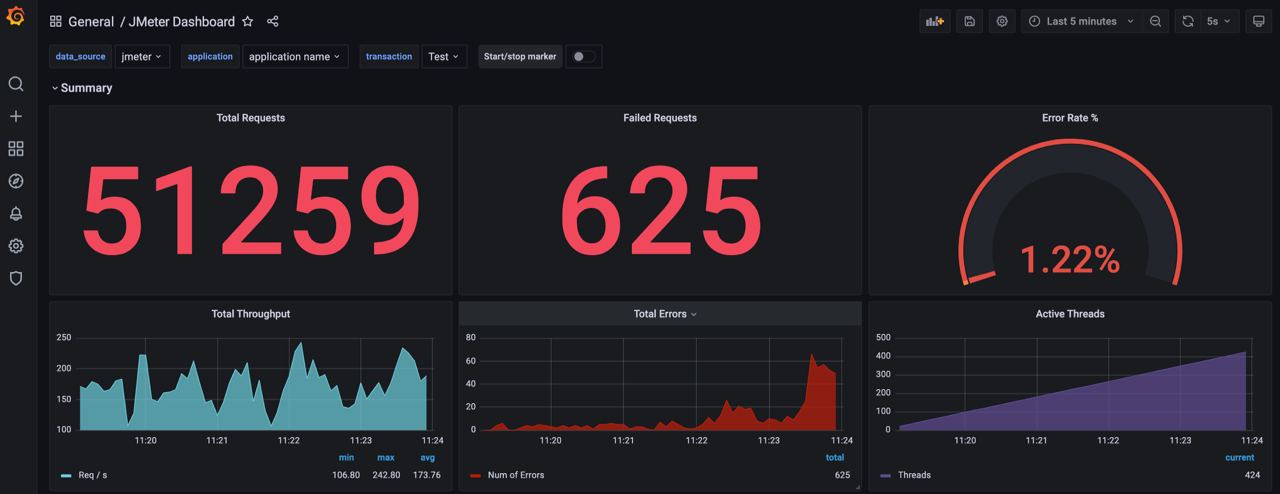Open the Last 5 minutes time picker
Viewport: 1280px width, 494px height.
[x=1081, y=21]
